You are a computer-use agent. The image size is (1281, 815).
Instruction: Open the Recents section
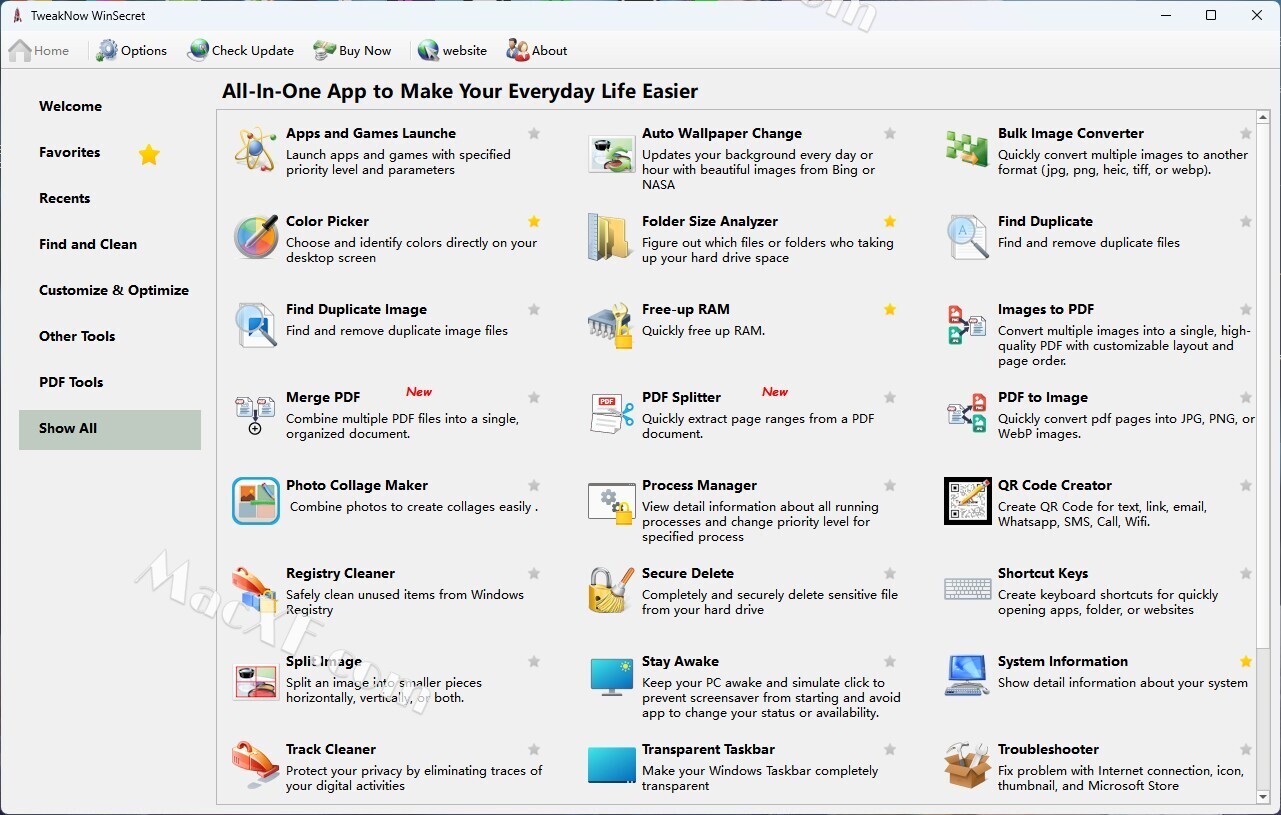(x=110, y=198)
